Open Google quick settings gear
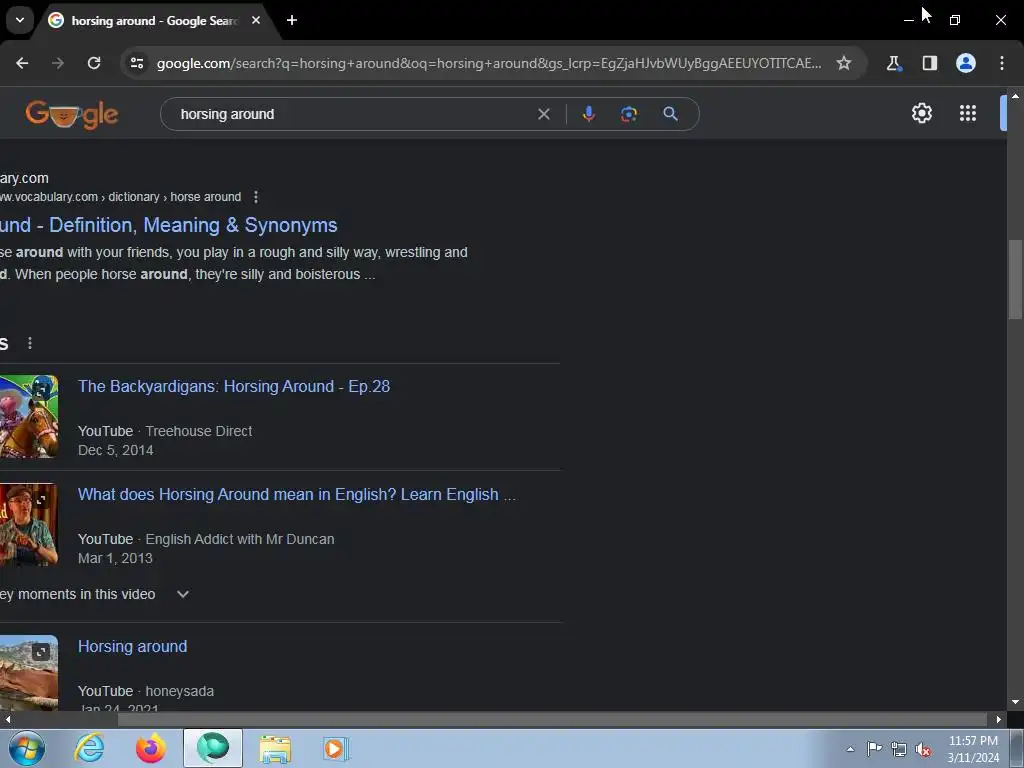This screenshot has width=1024, height=768. (x=921, y=113)
